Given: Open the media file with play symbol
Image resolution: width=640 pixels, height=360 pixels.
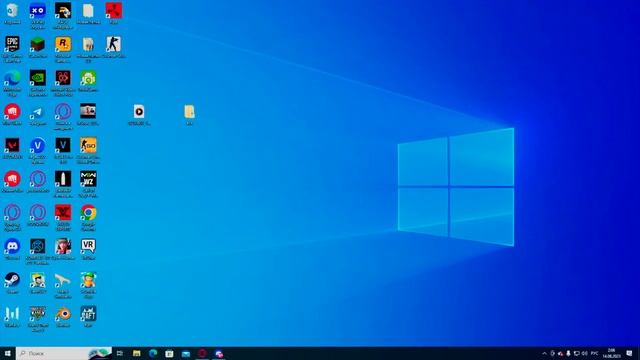Looking at the screenshot, I should [139, 111].
